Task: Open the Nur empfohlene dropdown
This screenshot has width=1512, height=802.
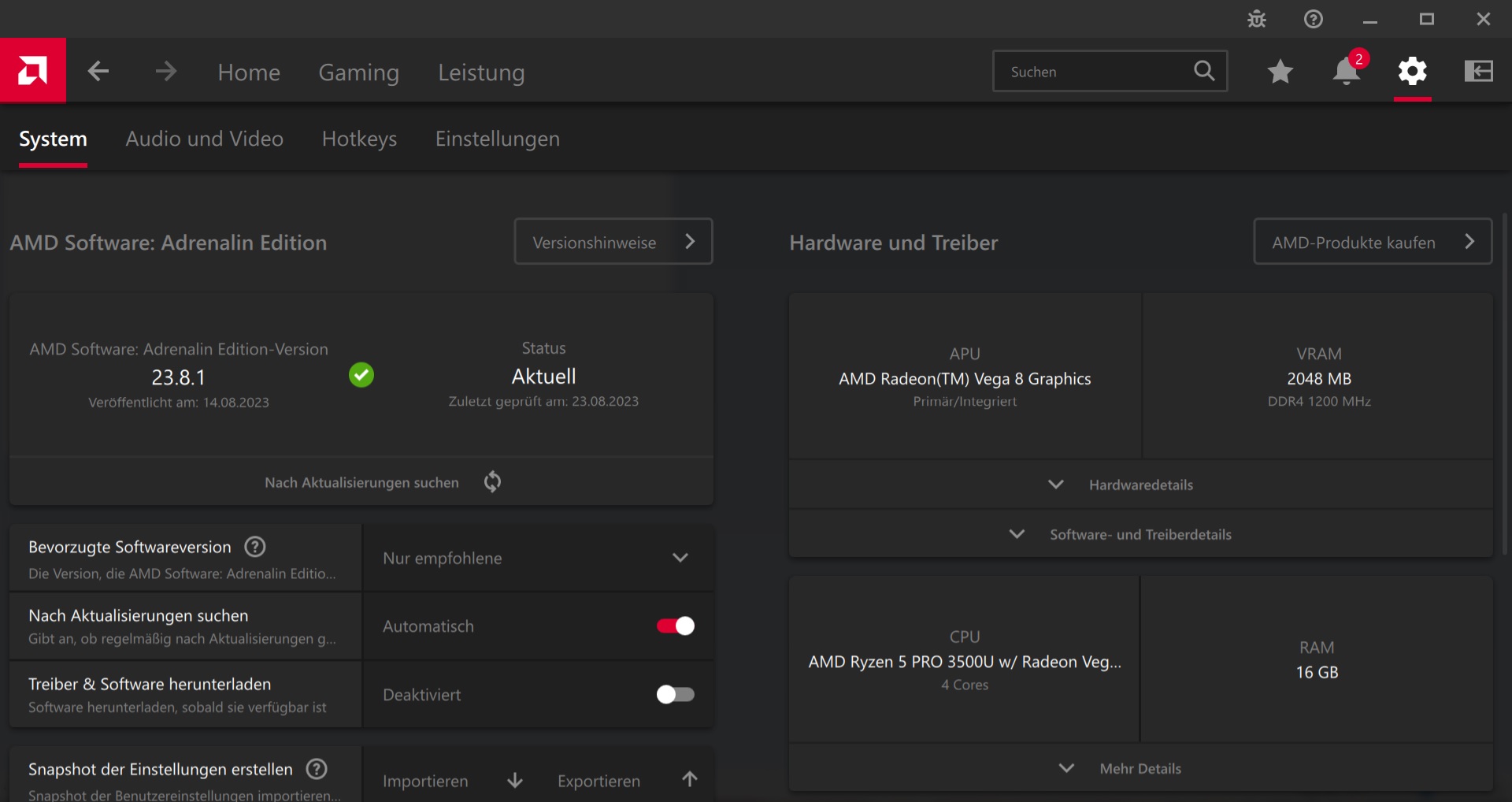Action: point(538,558)
